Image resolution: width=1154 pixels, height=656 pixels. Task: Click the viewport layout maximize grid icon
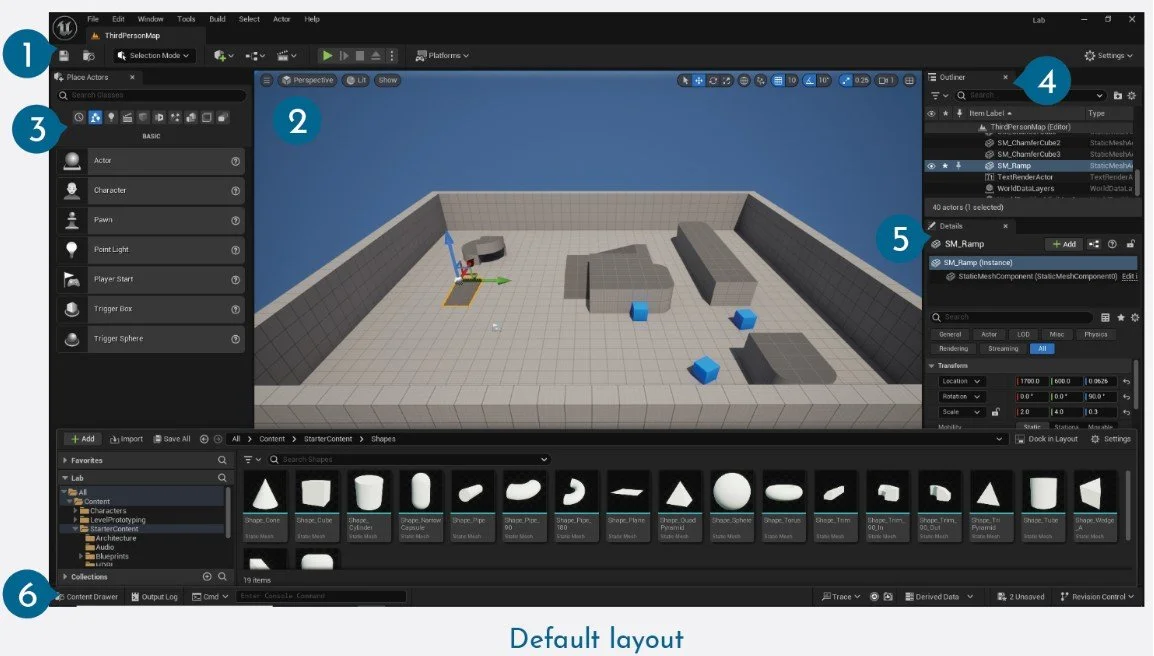(x=910, y=80)
